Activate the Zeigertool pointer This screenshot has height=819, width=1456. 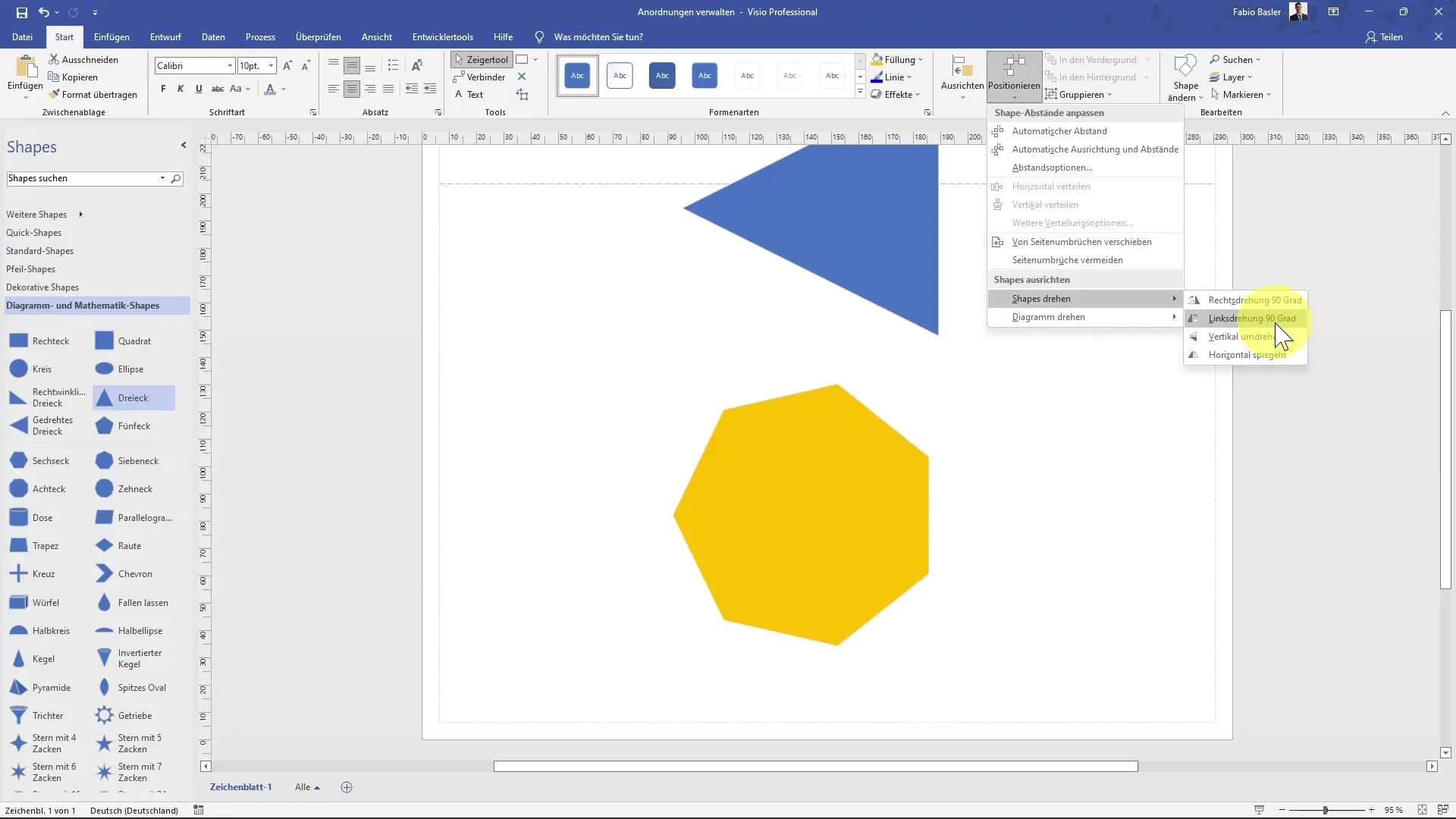point(482,59)
